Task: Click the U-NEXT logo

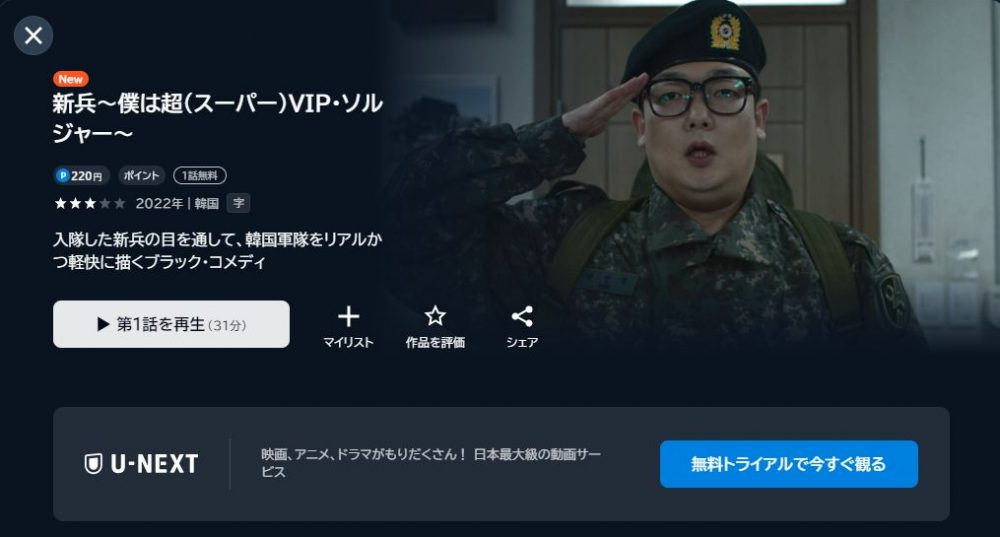Action: [141, 464]
